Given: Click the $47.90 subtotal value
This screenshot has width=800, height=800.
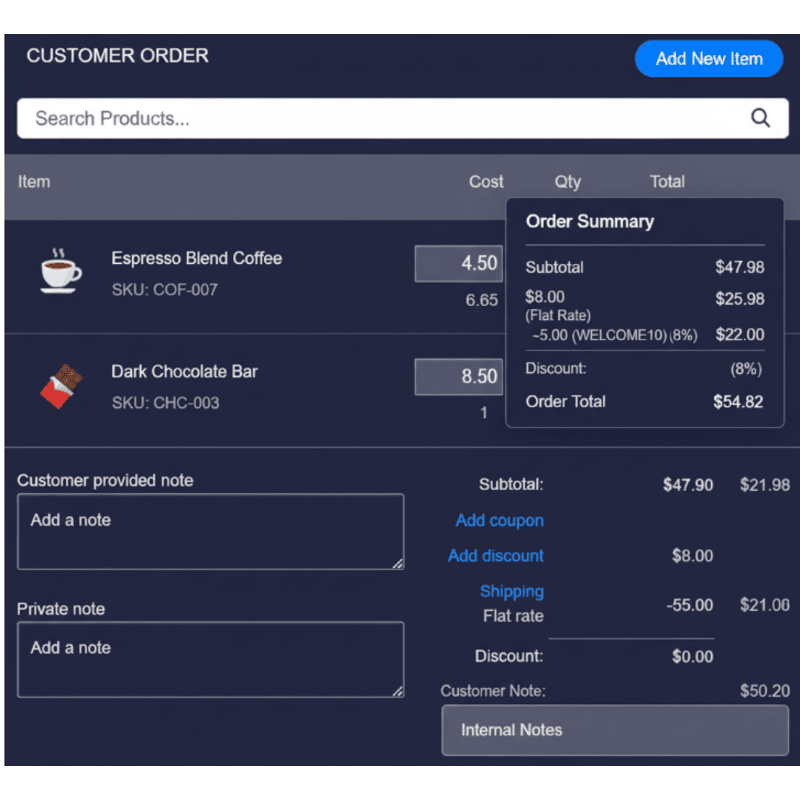Looking at the screenshot, I should (x=688, y=485).
